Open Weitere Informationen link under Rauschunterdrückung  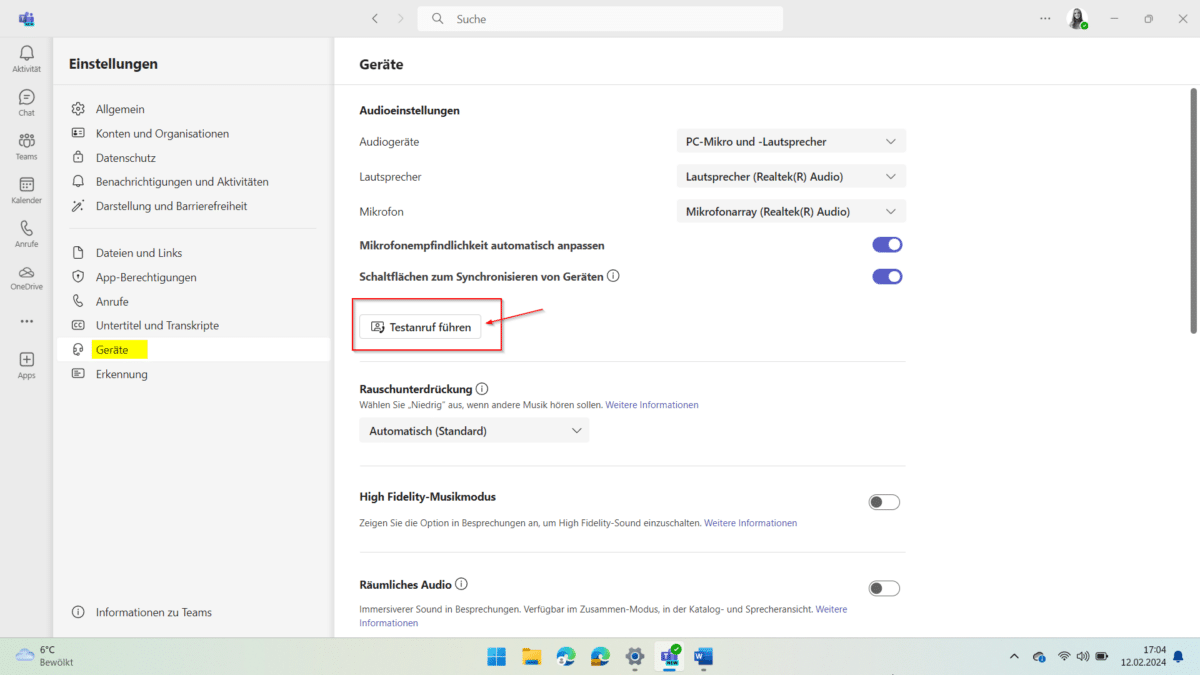[x=652, y=404]
